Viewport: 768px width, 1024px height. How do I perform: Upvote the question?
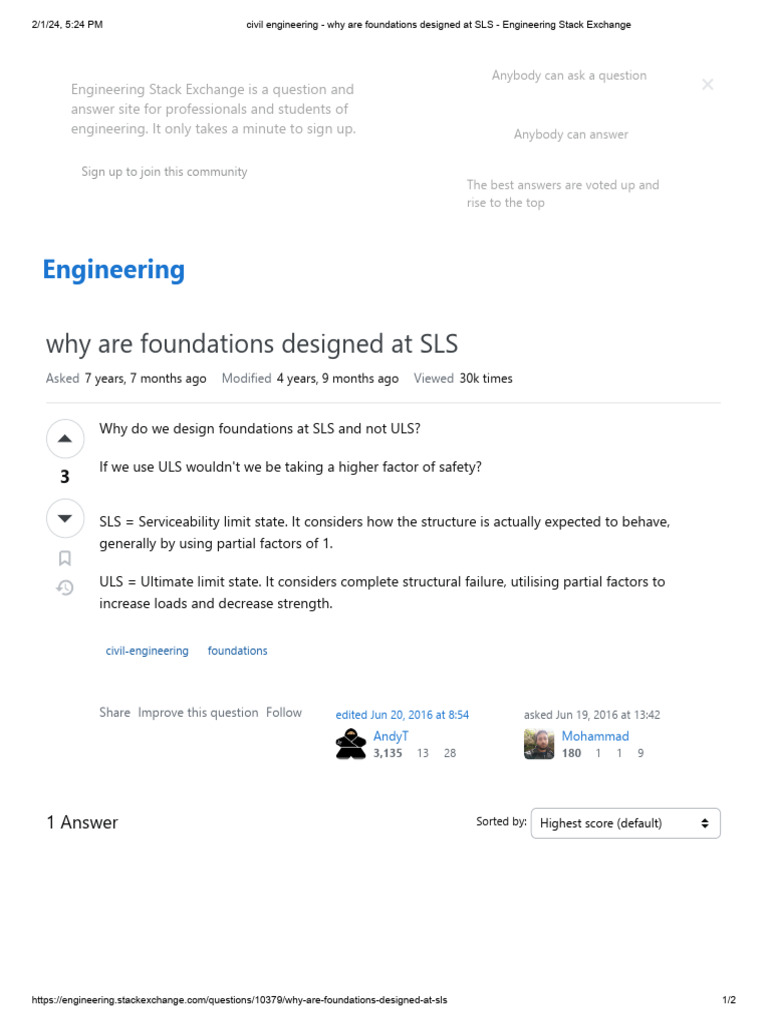[x=65, y=438]
